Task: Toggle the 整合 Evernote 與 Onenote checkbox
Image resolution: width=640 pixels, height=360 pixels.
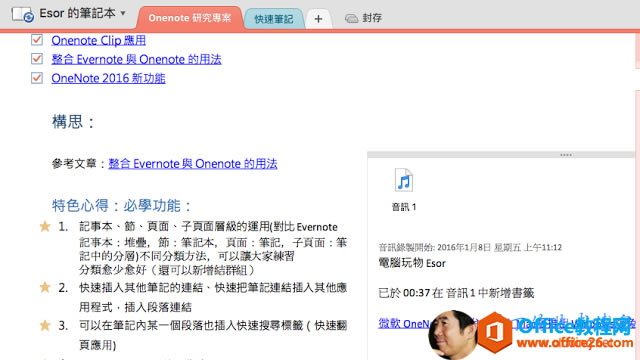Action: point(37,59)
